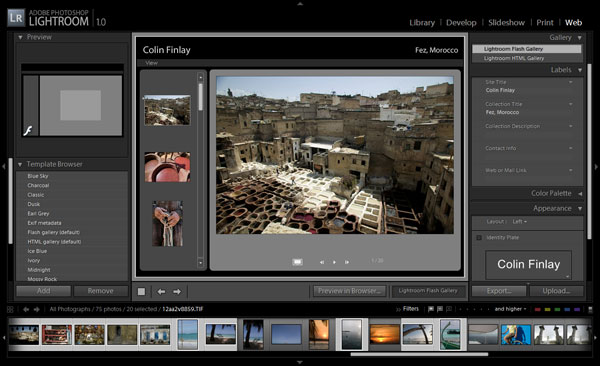600x366 pixels.
Task: Toggle the blue color label filter
Action: [x=567, y=309]
